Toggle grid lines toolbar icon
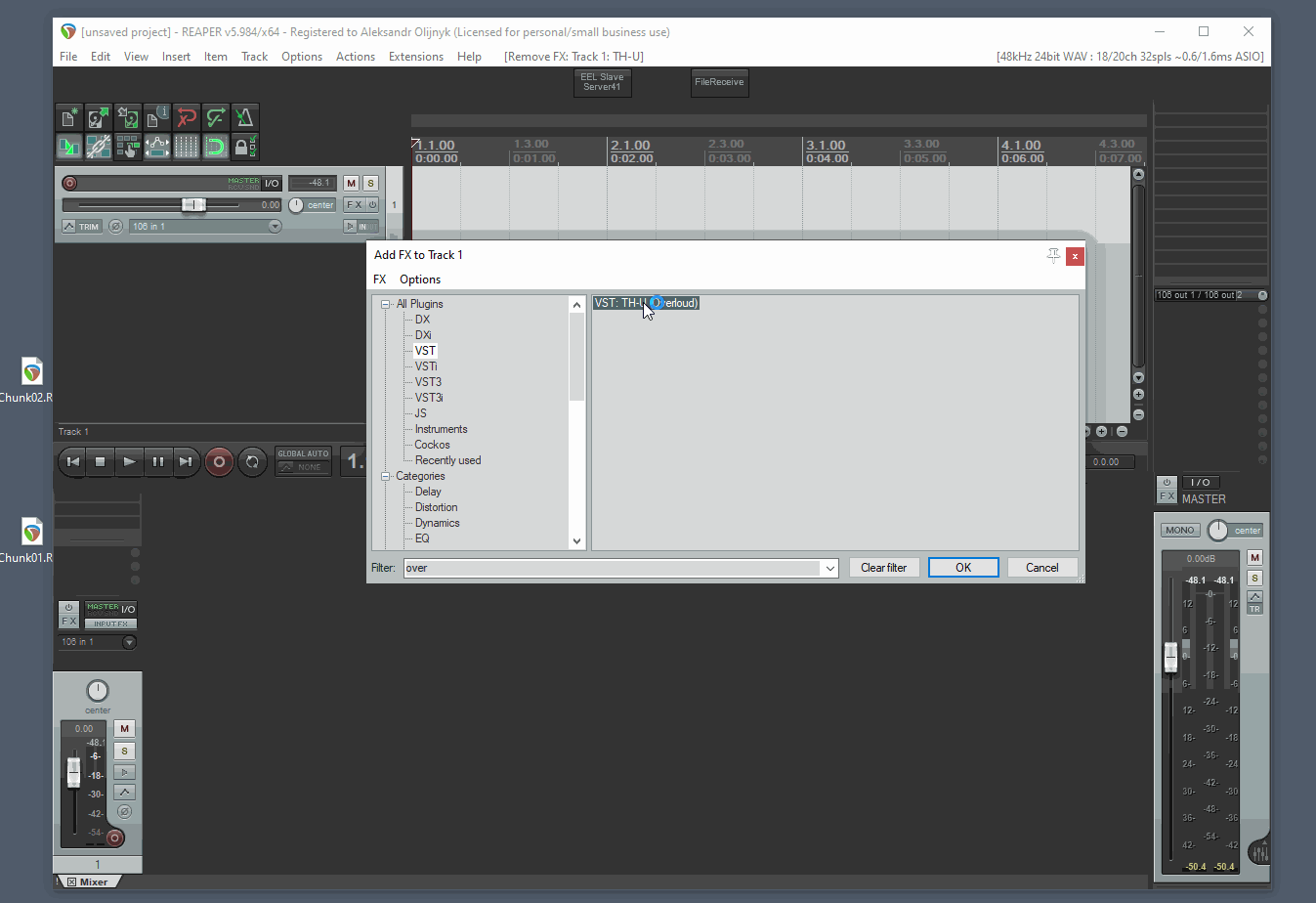The height and width of the screenshot is (903, 1316). point(186,147)
